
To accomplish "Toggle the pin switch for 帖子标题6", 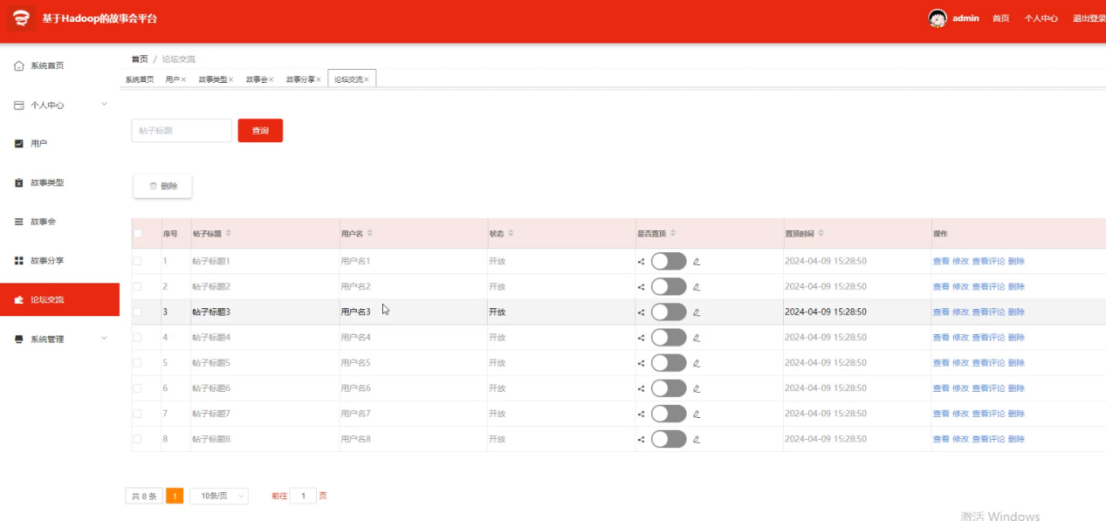I will (x=669, y=388).
